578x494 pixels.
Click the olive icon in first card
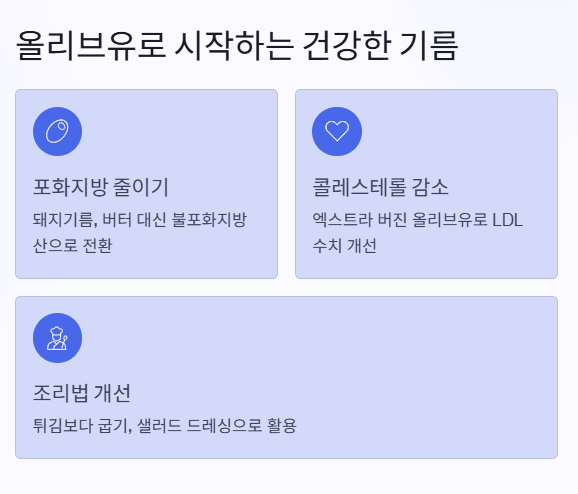pyautogui.click(x=57, y=131)
